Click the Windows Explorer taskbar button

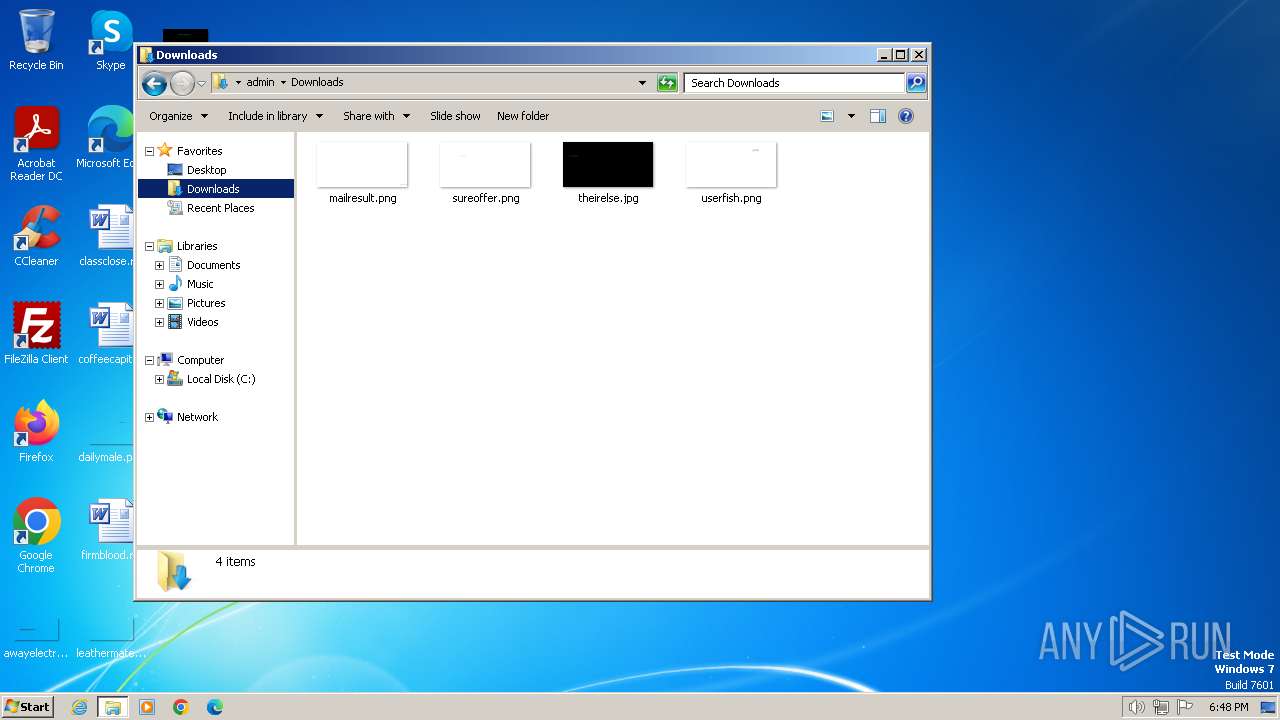(x=113, y=707)
